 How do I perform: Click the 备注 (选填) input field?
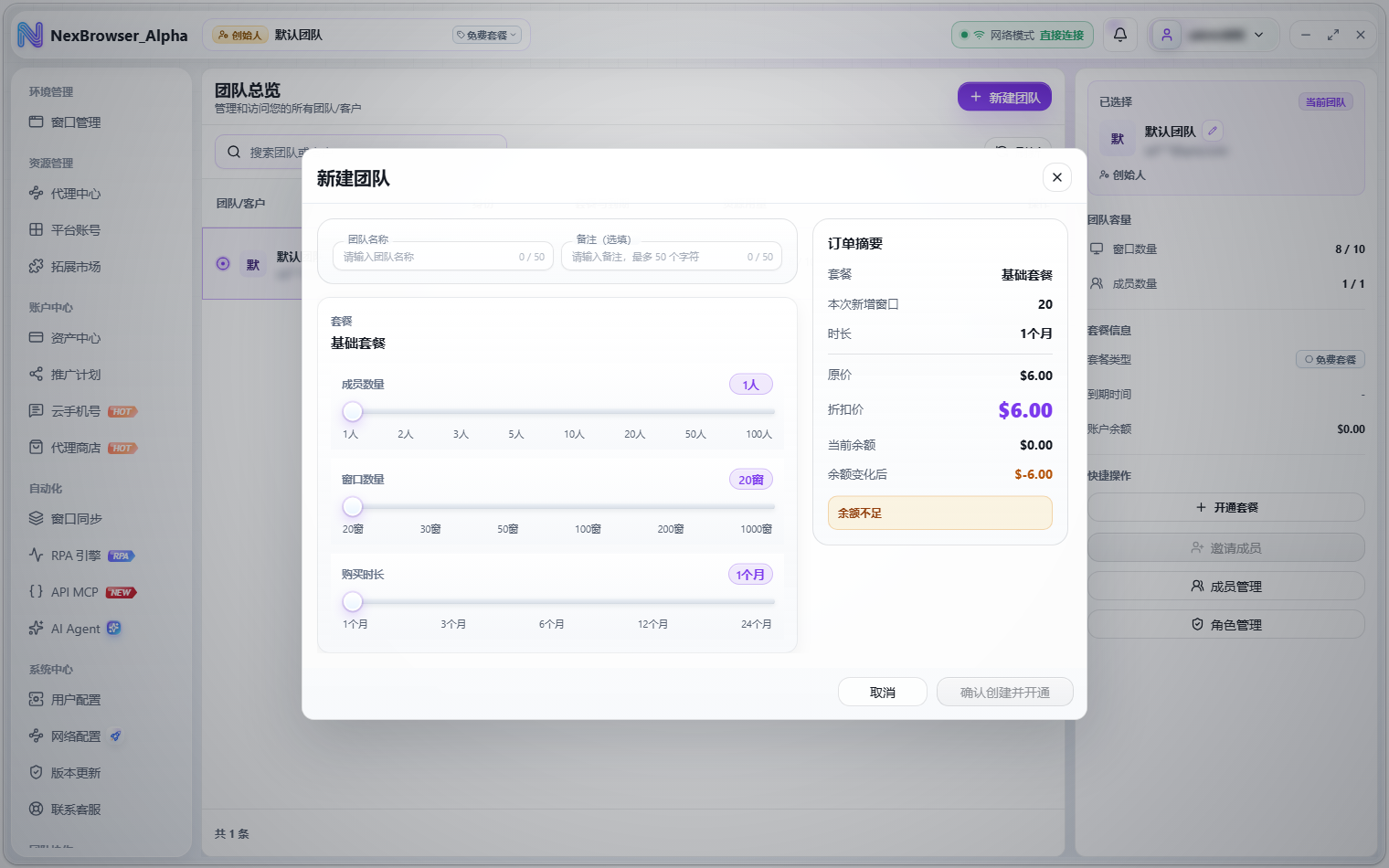(672, 257)
